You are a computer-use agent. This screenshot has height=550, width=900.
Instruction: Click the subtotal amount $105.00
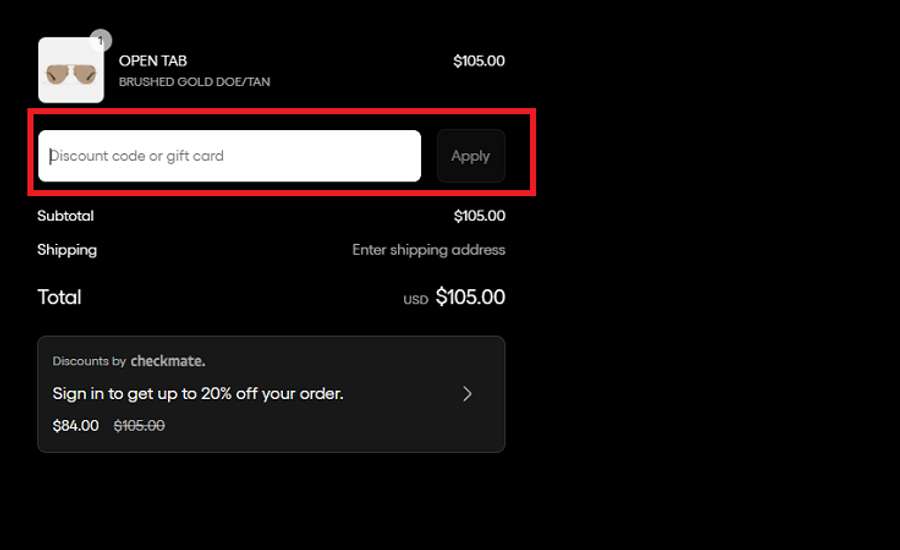(479, 216)
